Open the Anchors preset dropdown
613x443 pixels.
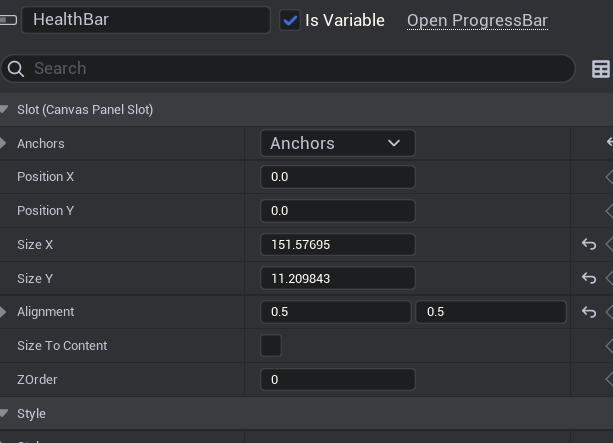[337, 143]
